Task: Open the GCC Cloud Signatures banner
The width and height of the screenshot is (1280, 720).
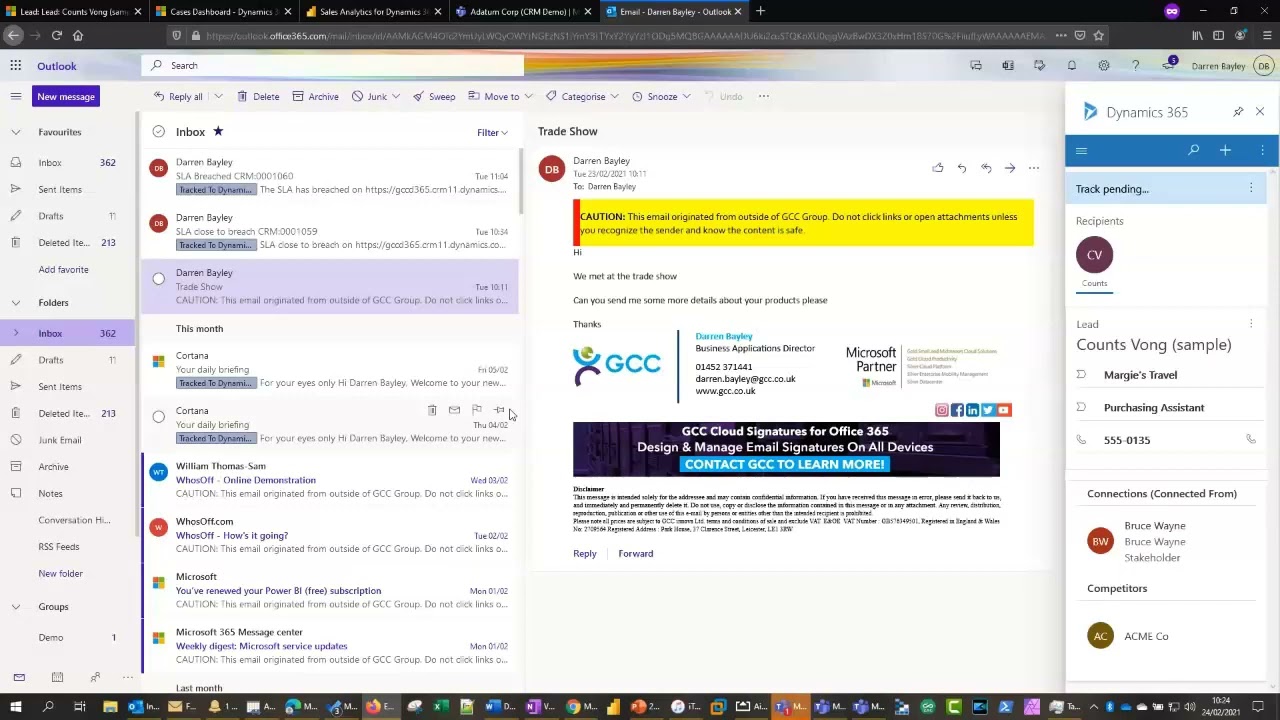Action: click(786, 449)
